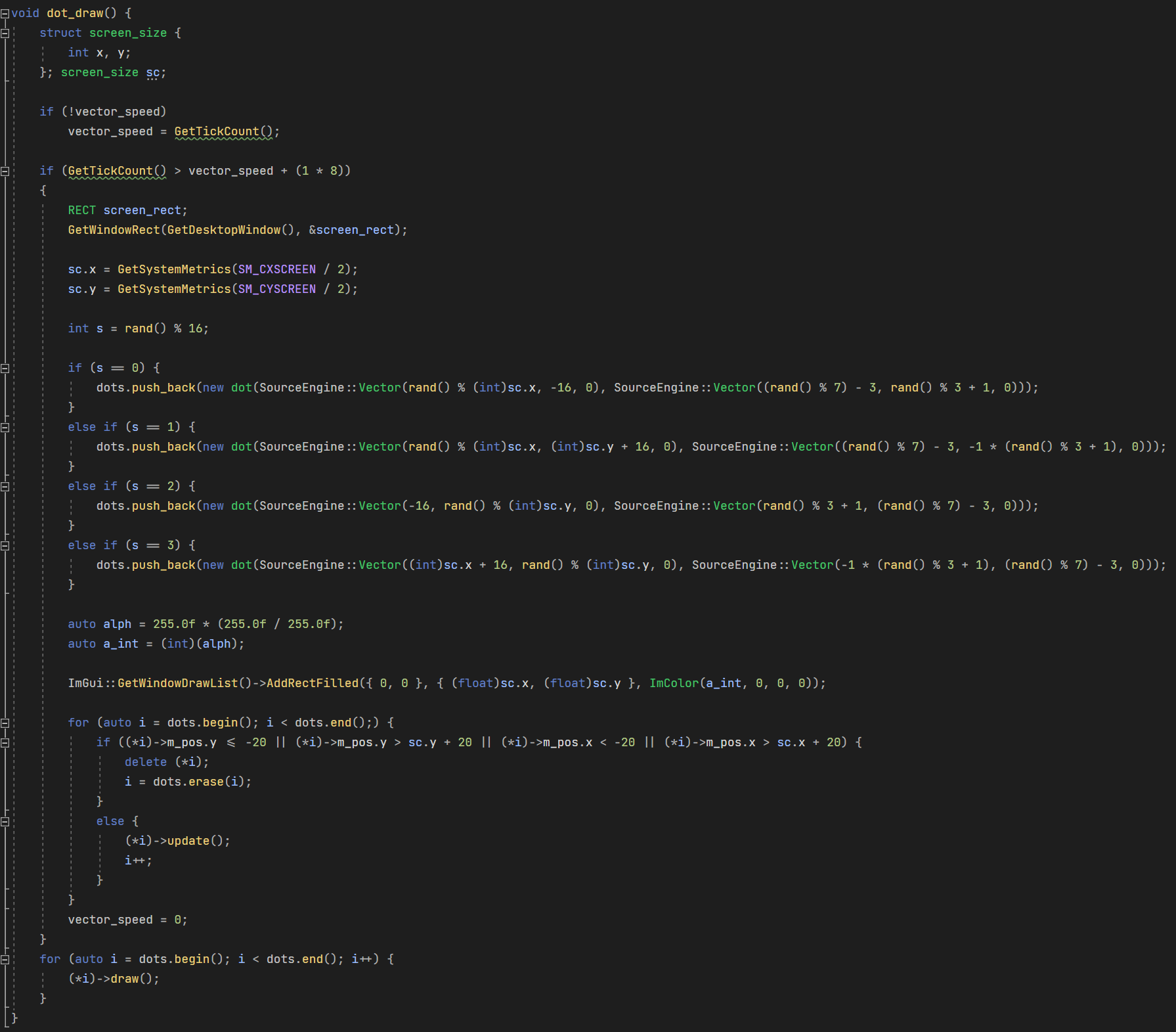Screen dimensions: 1176x1032
Task: Click the SM_CXSCREEN constant
Action: coord(276,269)
